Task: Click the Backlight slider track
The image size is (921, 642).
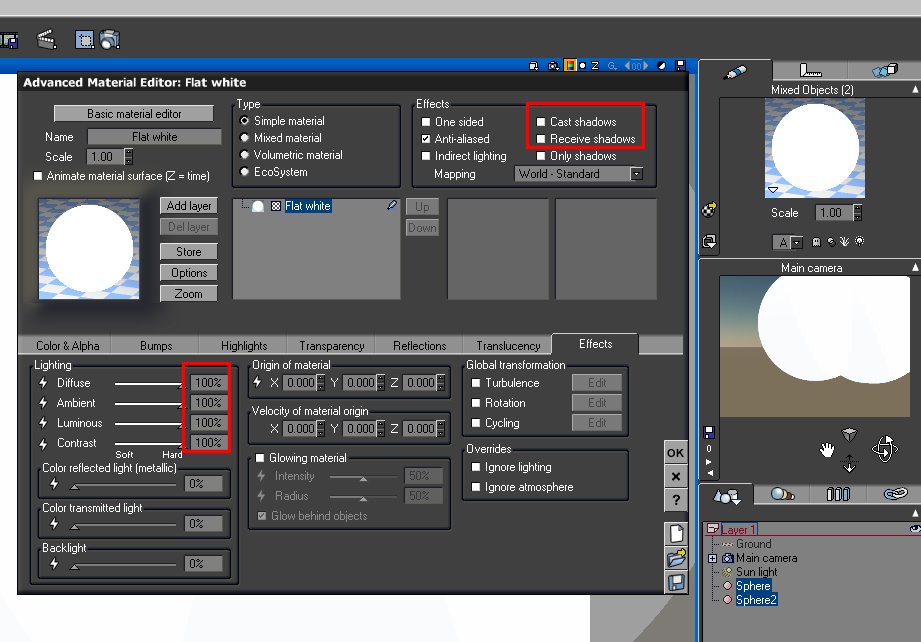Action: [x=123, y=565]
